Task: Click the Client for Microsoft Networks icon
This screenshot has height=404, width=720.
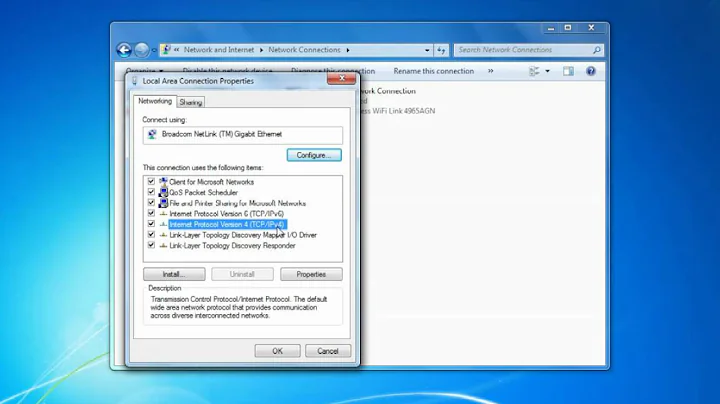Action: point(163,182)
